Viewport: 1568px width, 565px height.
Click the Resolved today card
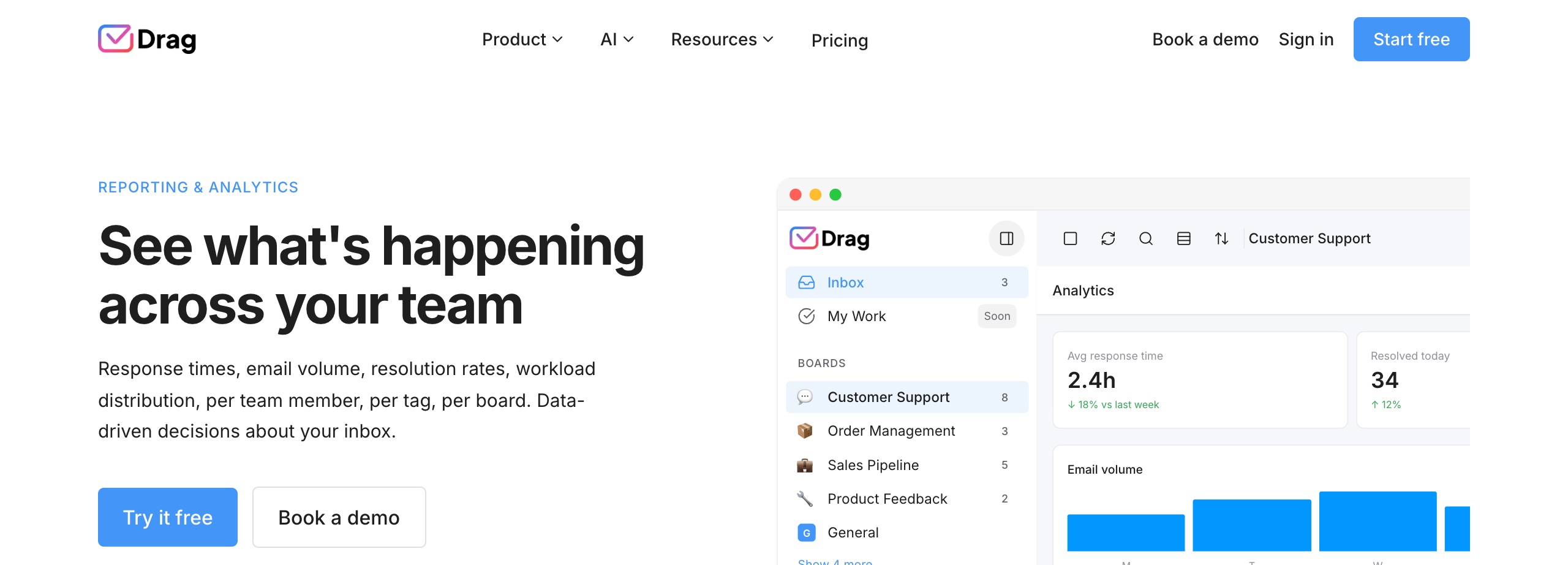(1414, 380)
